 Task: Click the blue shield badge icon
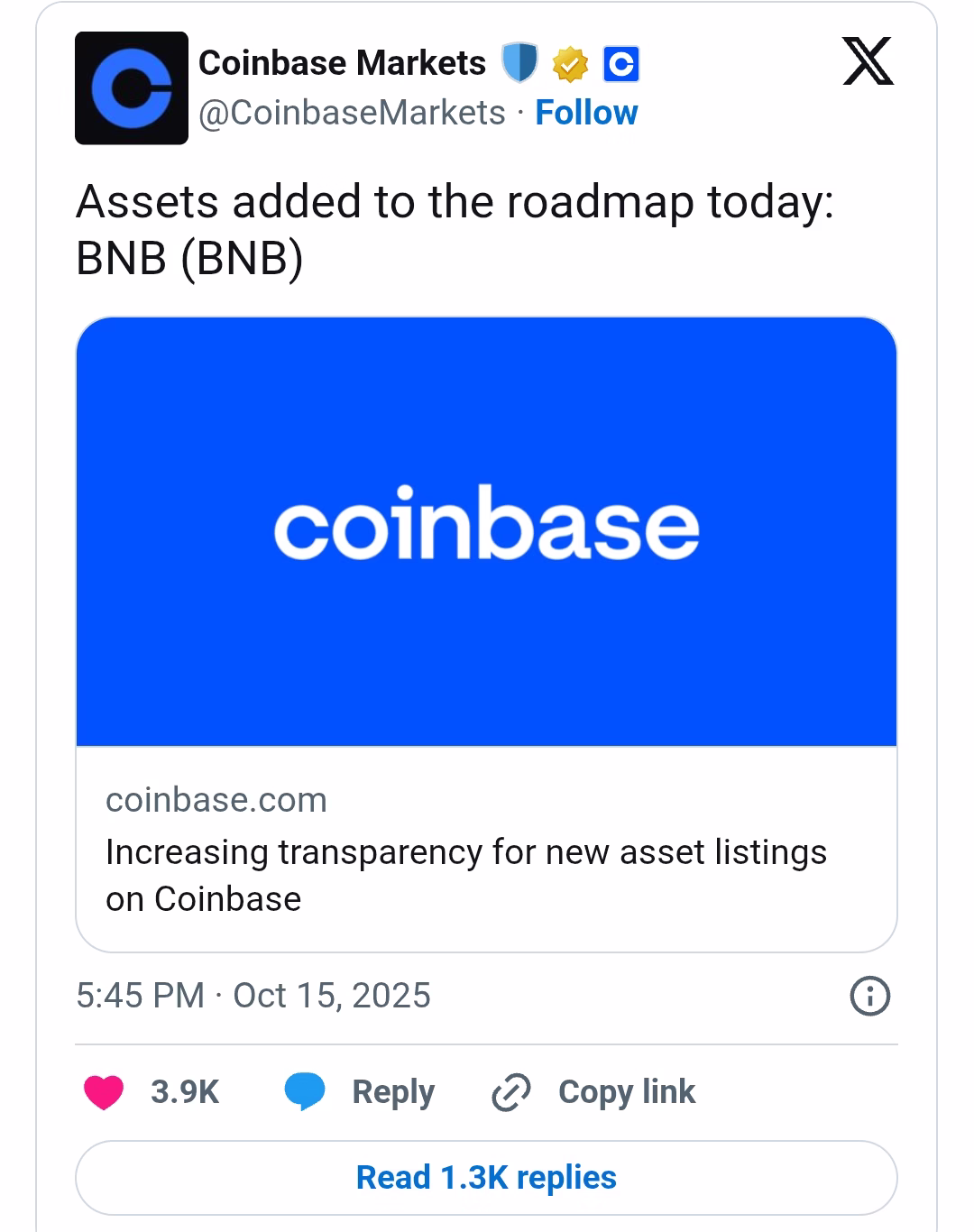click(519, 63)
